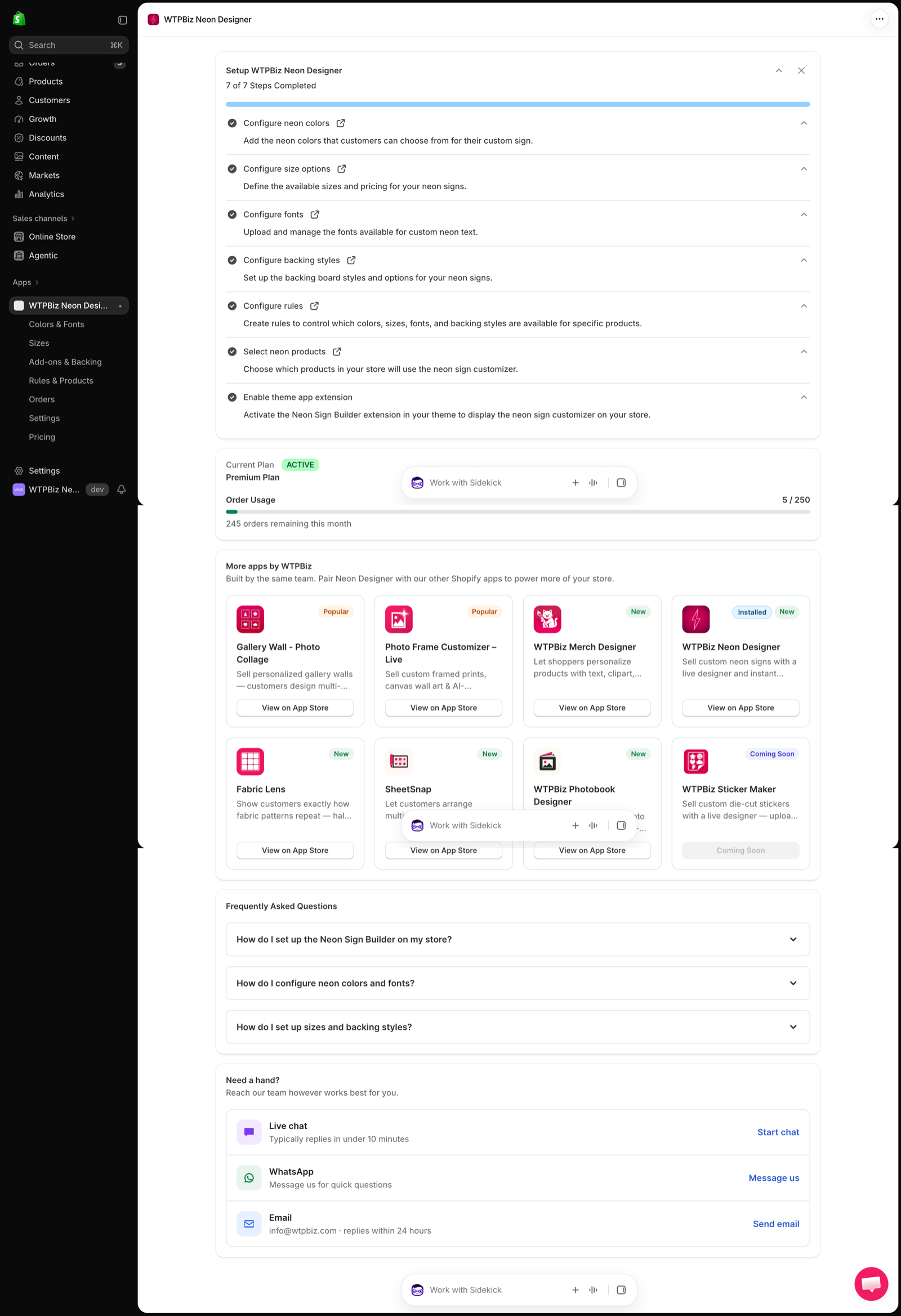Click the Fabric Lens grid icon

250,761
